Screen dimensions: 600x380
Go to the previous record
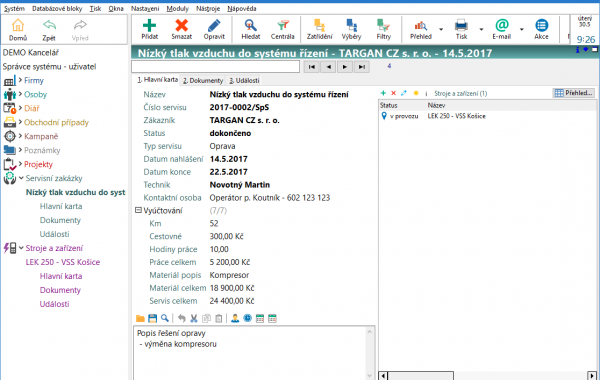328,67
